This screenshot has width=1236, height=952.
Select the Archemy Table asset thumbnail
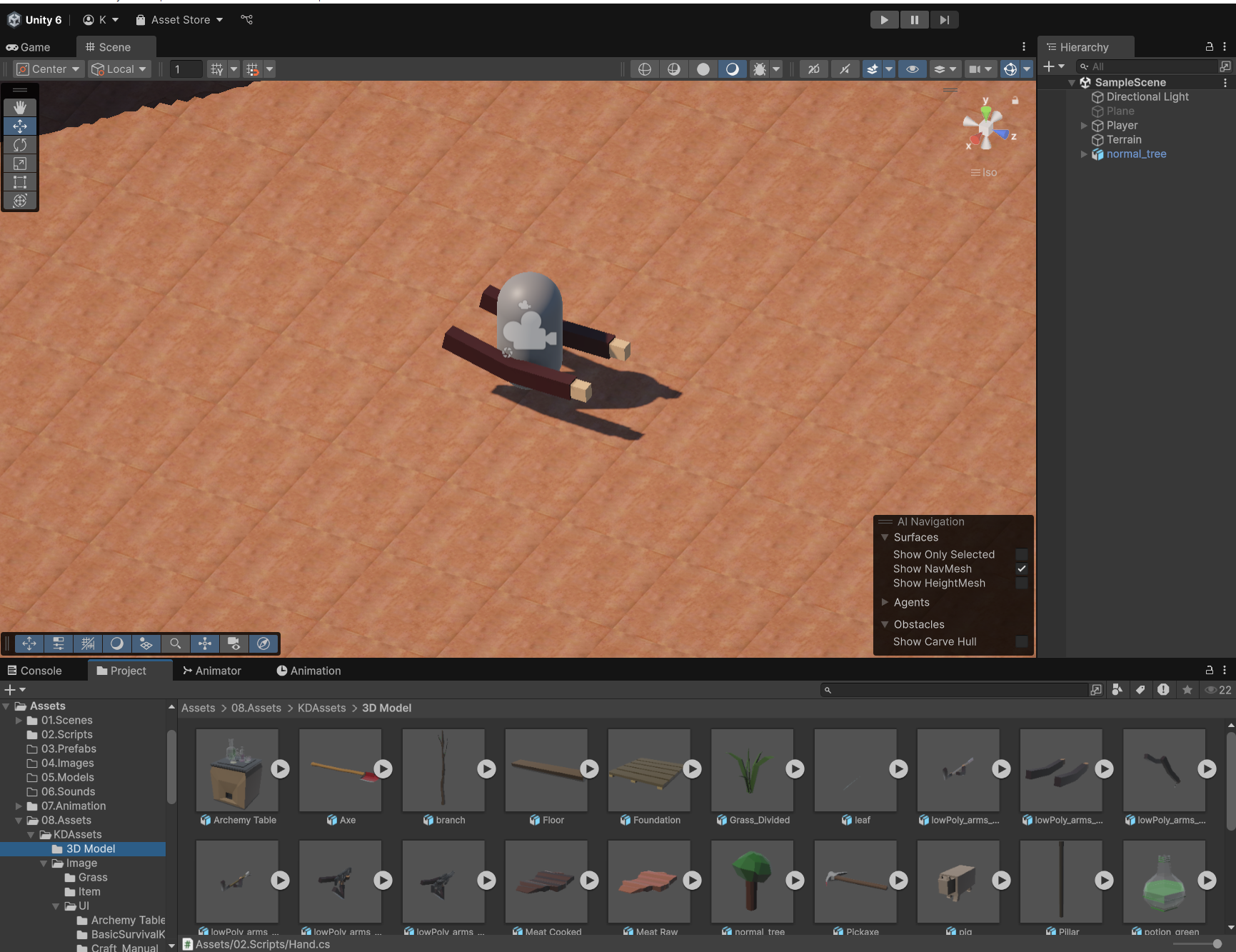pos(237,770)
